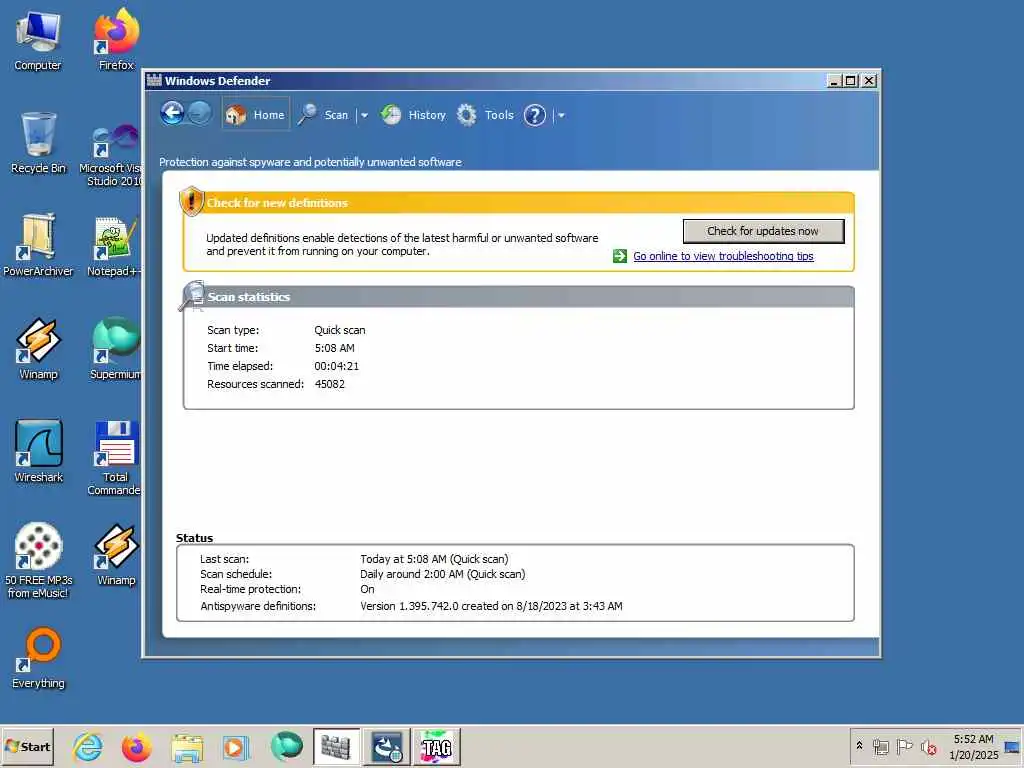
Task: Select the antispyware definitions version text
Action: (x=491, y=606)
